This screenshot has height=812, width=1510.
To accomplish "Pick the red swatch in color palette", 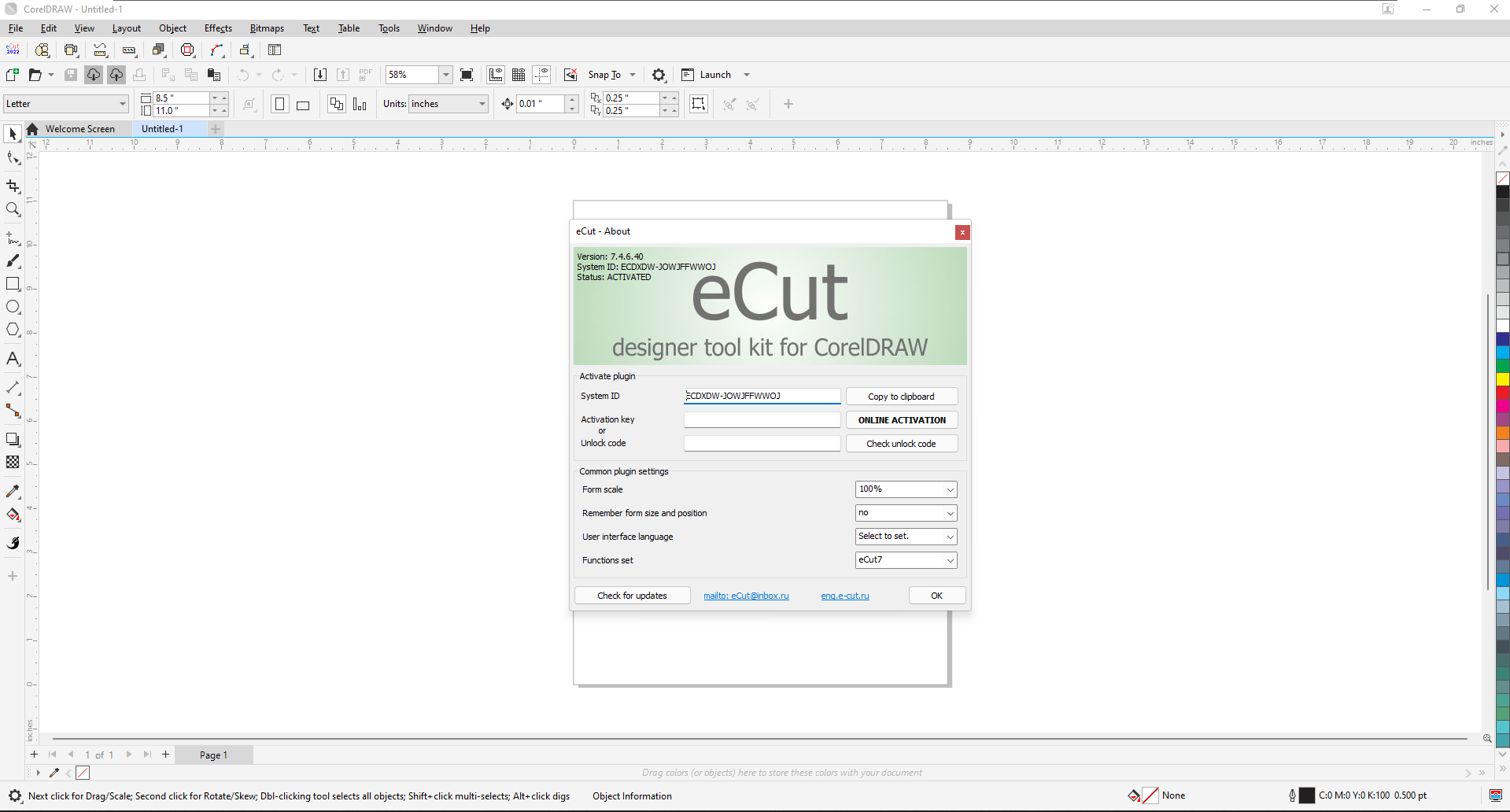I will (x=1503, y=392).
